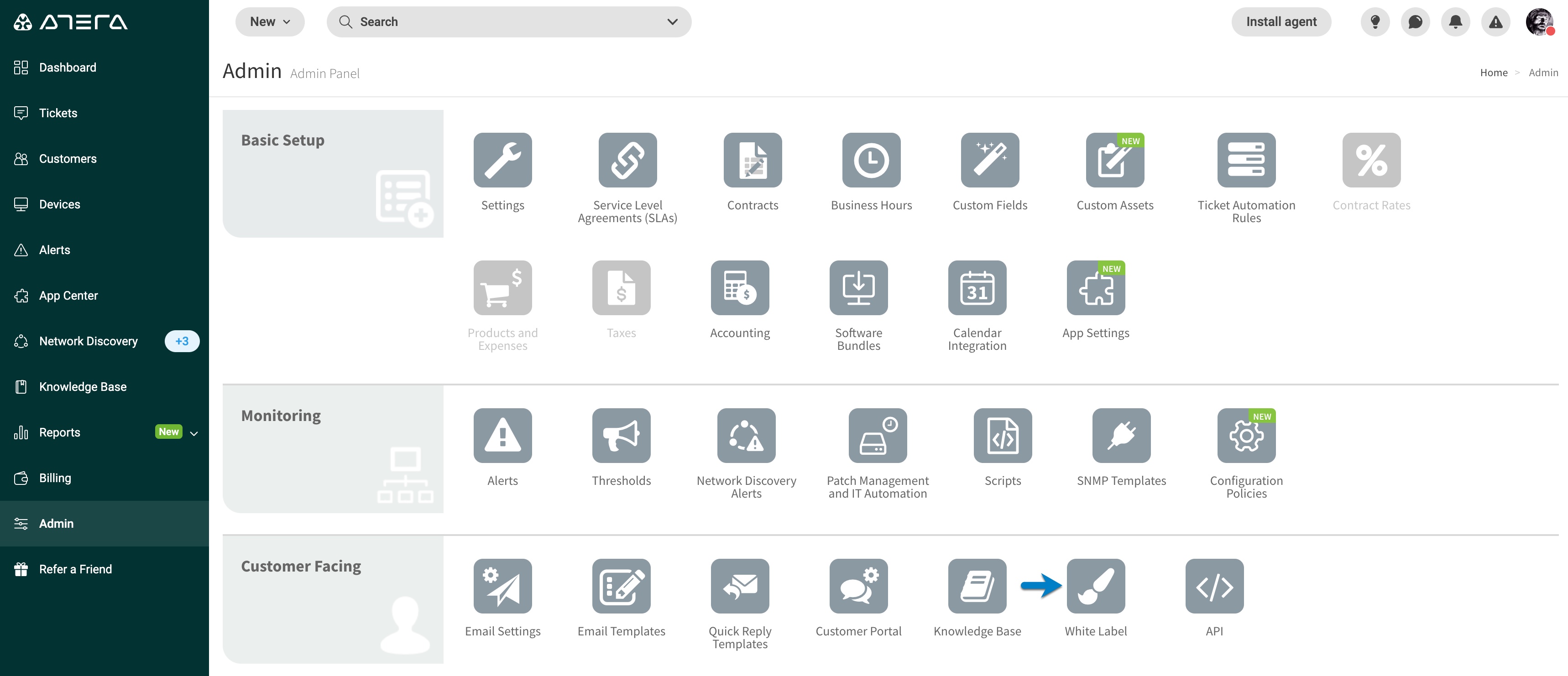This screenshot has width=1568, height=676.
Task: Click the Contract Rates percent icon
Action: click(1371, 160)
